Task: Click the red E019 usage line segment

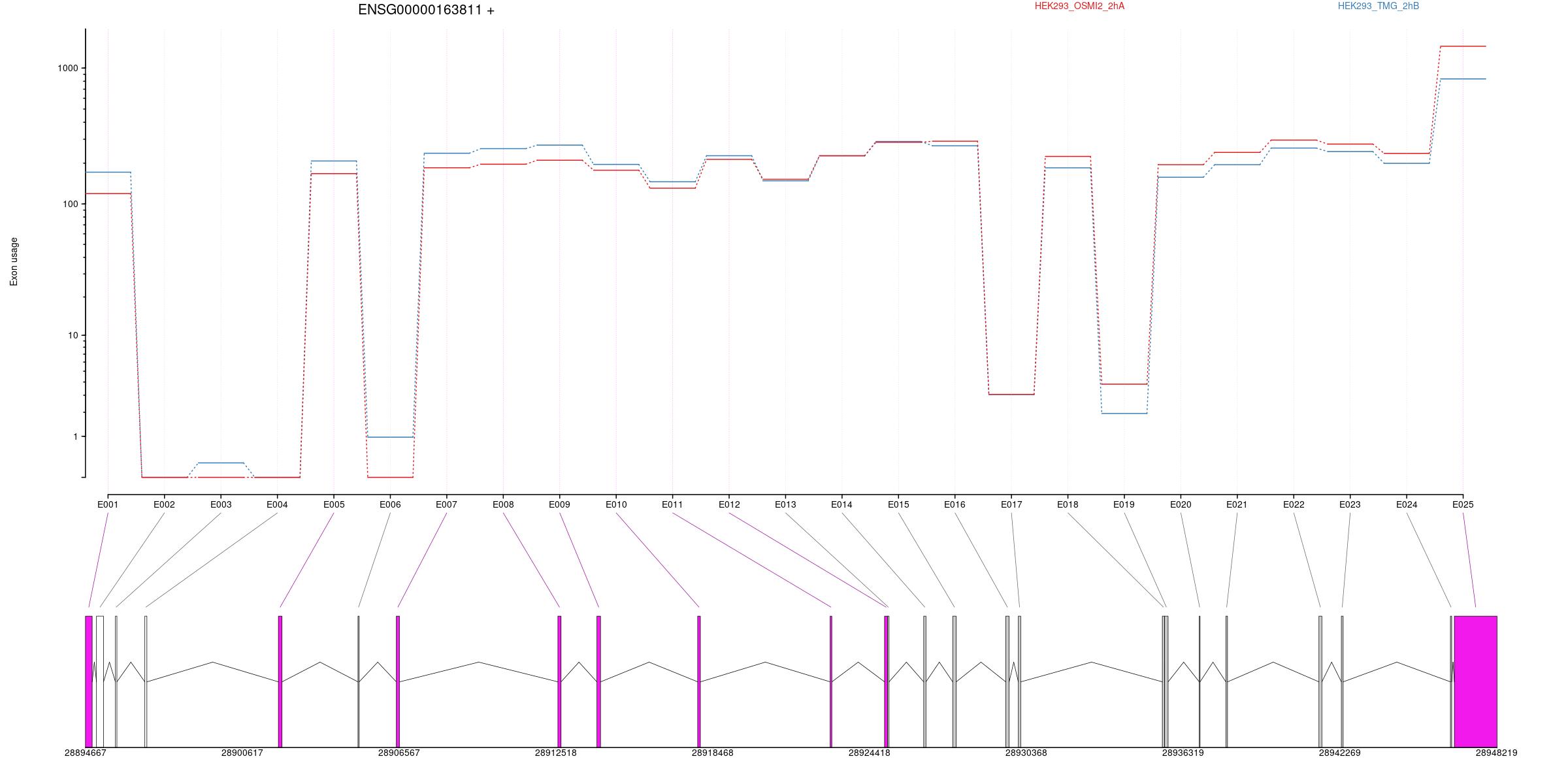Action: pyautogui.click(x=1124, y=384)
